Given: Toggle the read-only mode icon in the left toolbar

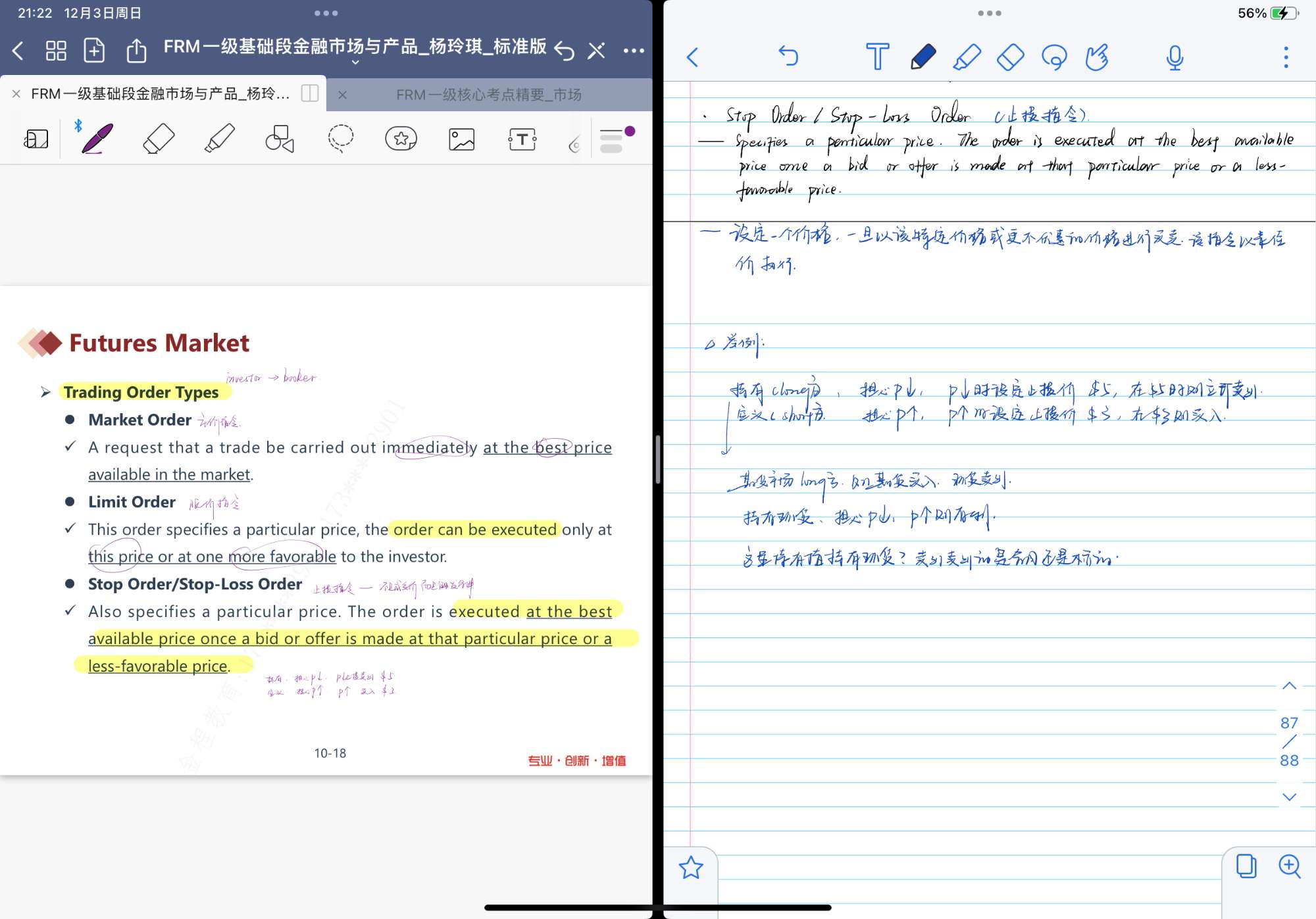Looking at the screenshot, I should click(36, 139).
